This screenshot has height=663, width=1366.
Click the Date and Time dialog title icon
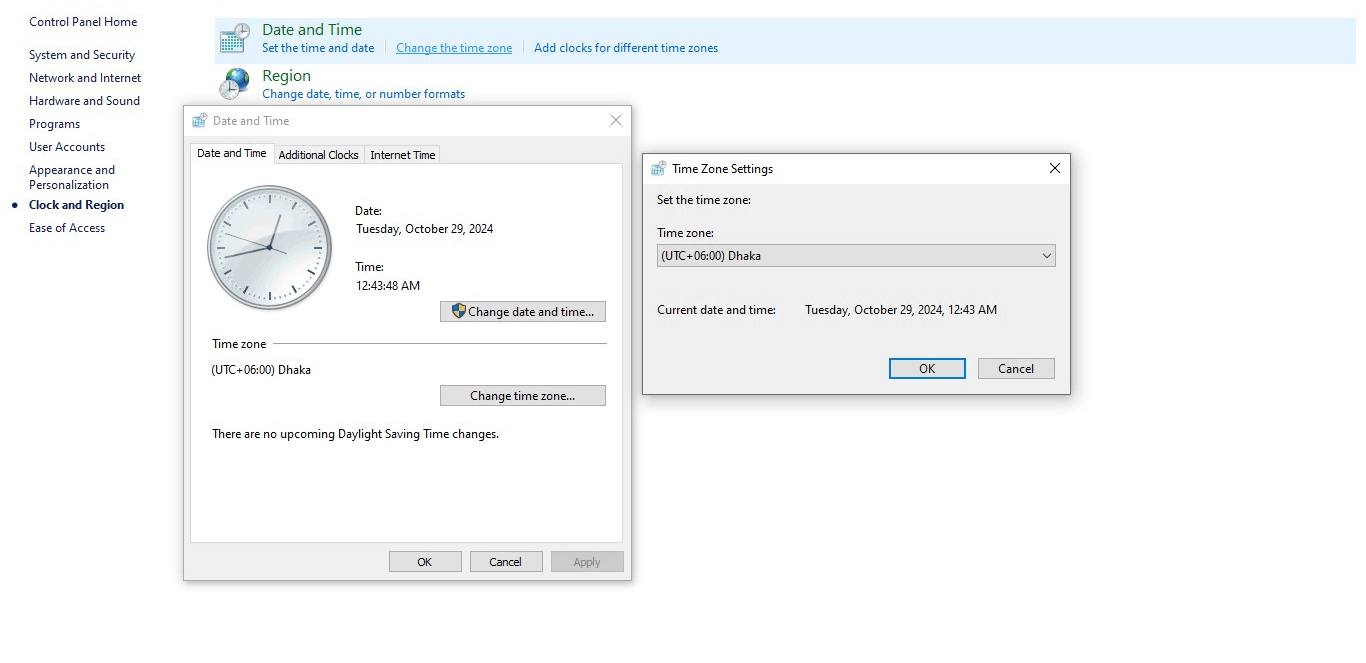click(x=199, y=121)
